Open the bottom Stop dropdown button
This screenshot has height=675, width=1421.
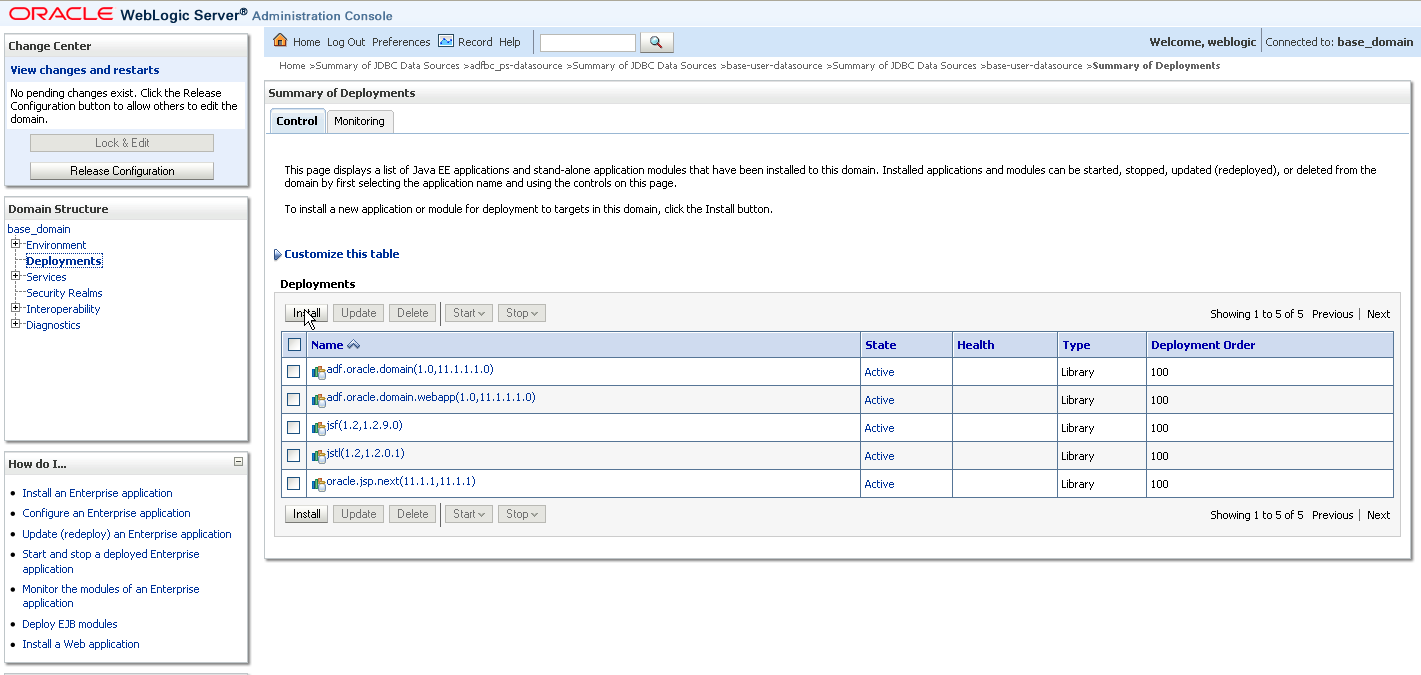coord(522,514)
